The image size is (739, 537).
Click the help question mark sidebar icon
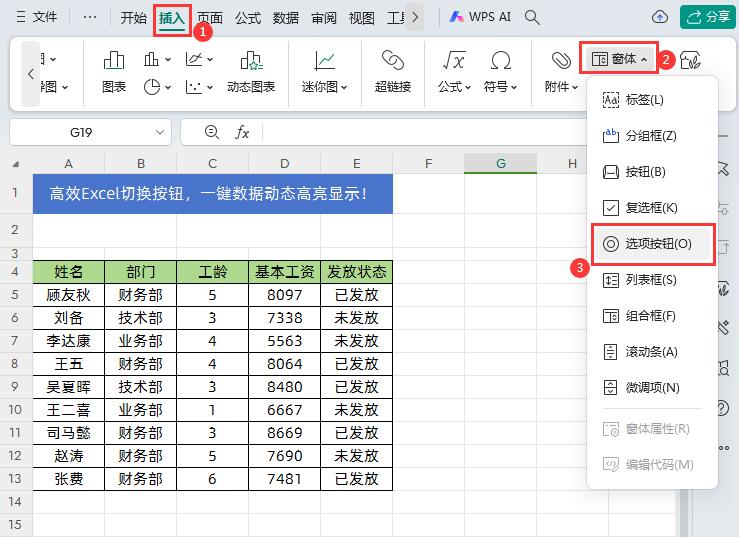pyautogui.click(x=723, y=407)
